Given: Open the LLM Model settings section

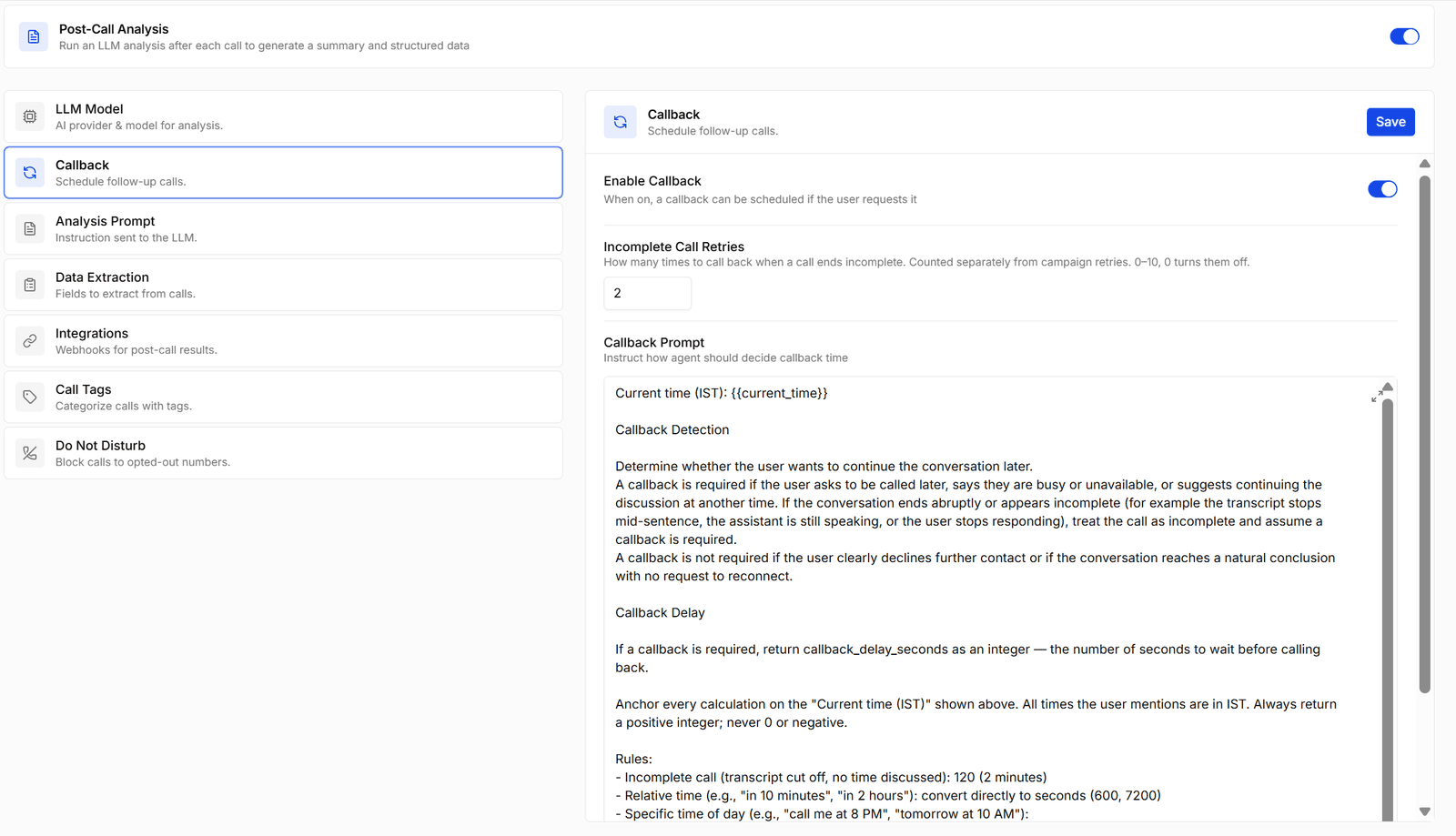Looking at the screenshot, I should pyautogui.click(x=283, y=116).
